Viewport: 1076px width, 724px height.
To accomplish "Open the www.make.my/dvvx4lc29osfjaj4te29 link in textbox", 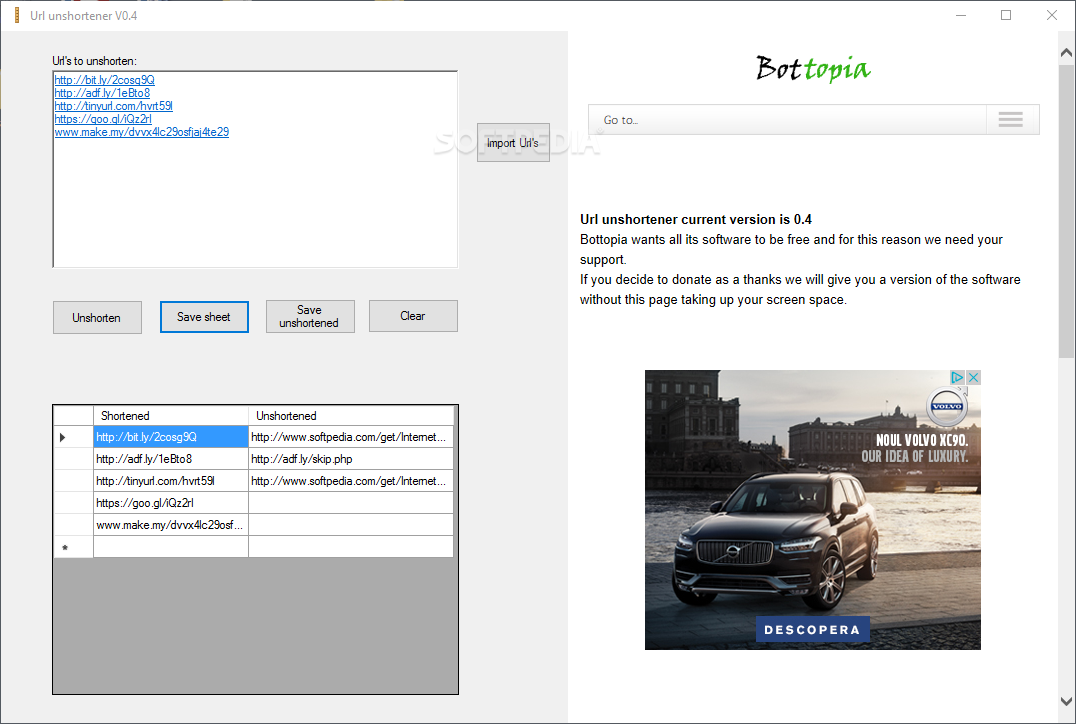I will 141,132.
